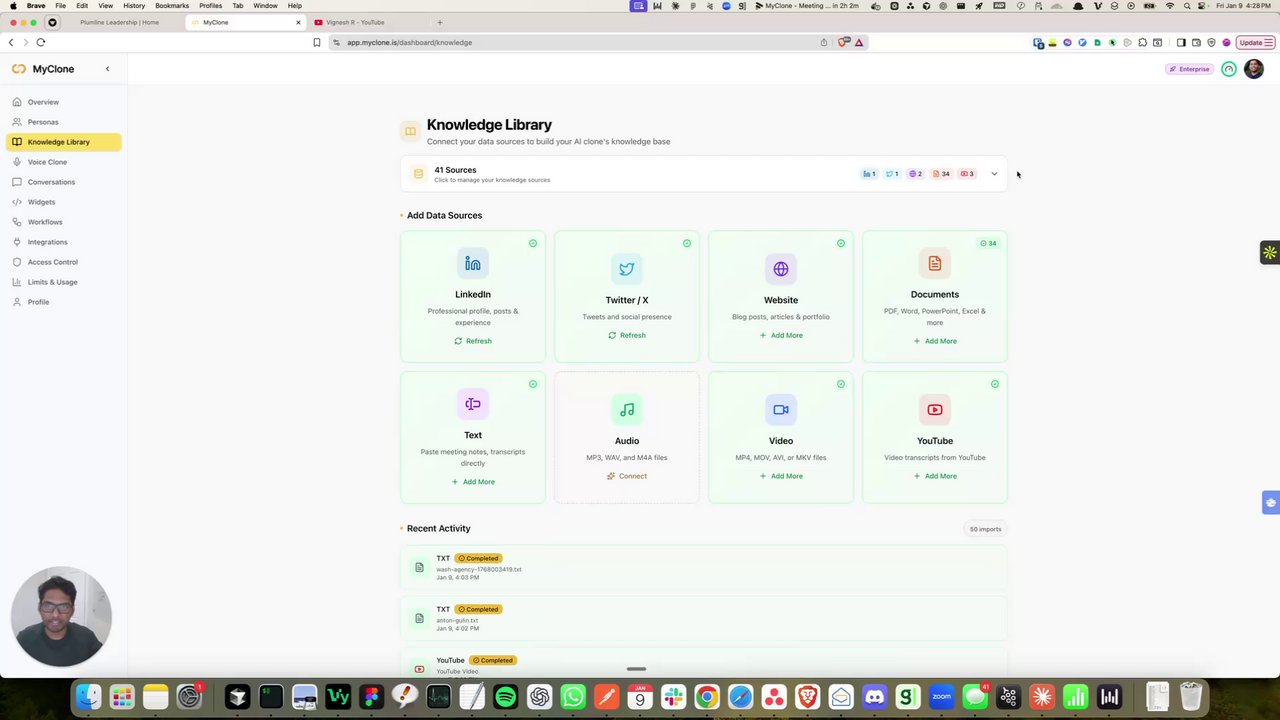
Task: Click the 41 Sources label
Action: [x=455, y=170]
